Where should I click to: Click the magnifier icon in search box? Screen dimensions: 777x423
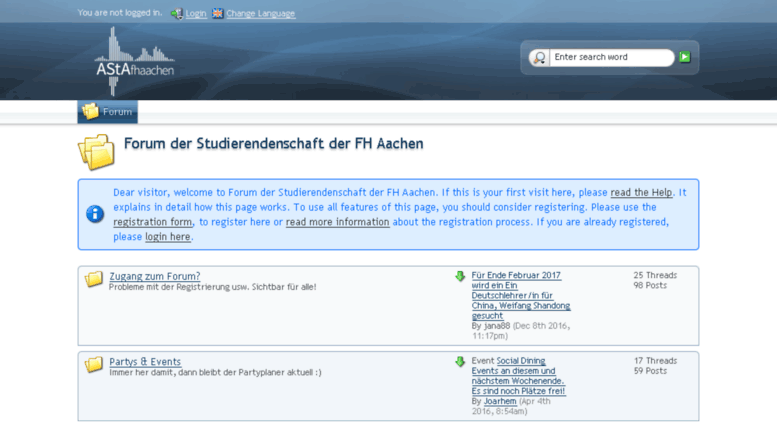coord(539,57)
